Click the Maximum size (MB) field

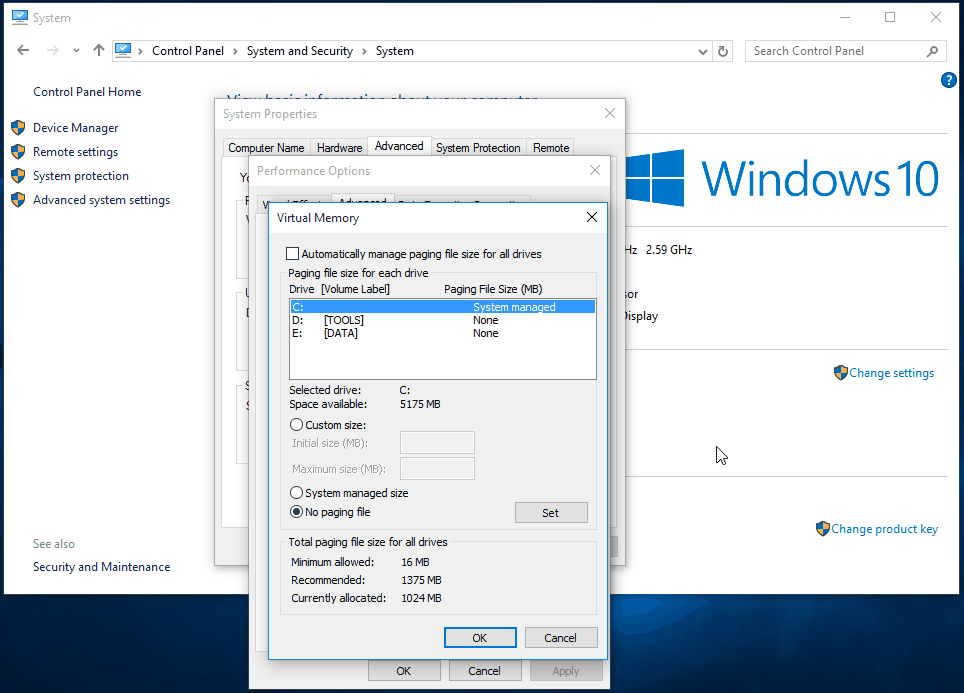pyautogui.click(x=437, y=469)
